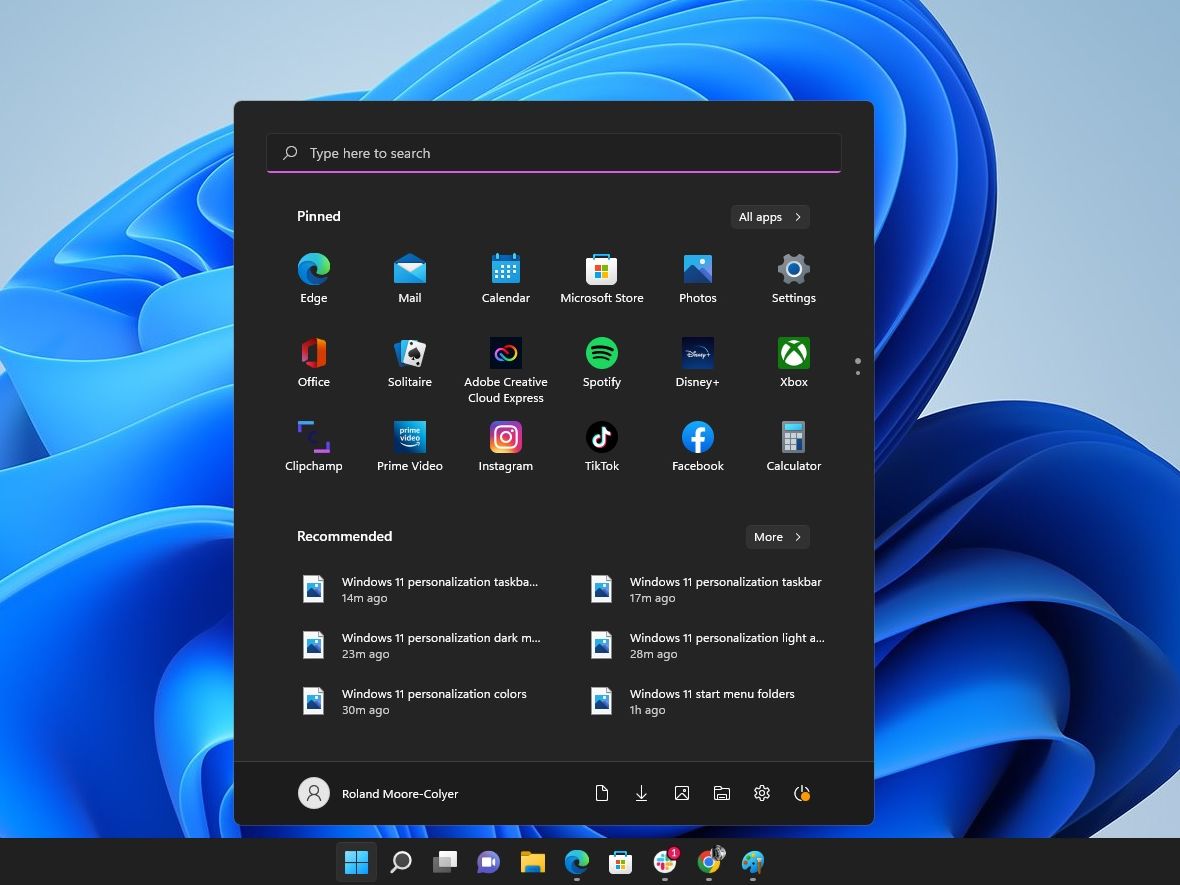
Task: Launch Disney+ from Pinned
Action: point(697,353)
